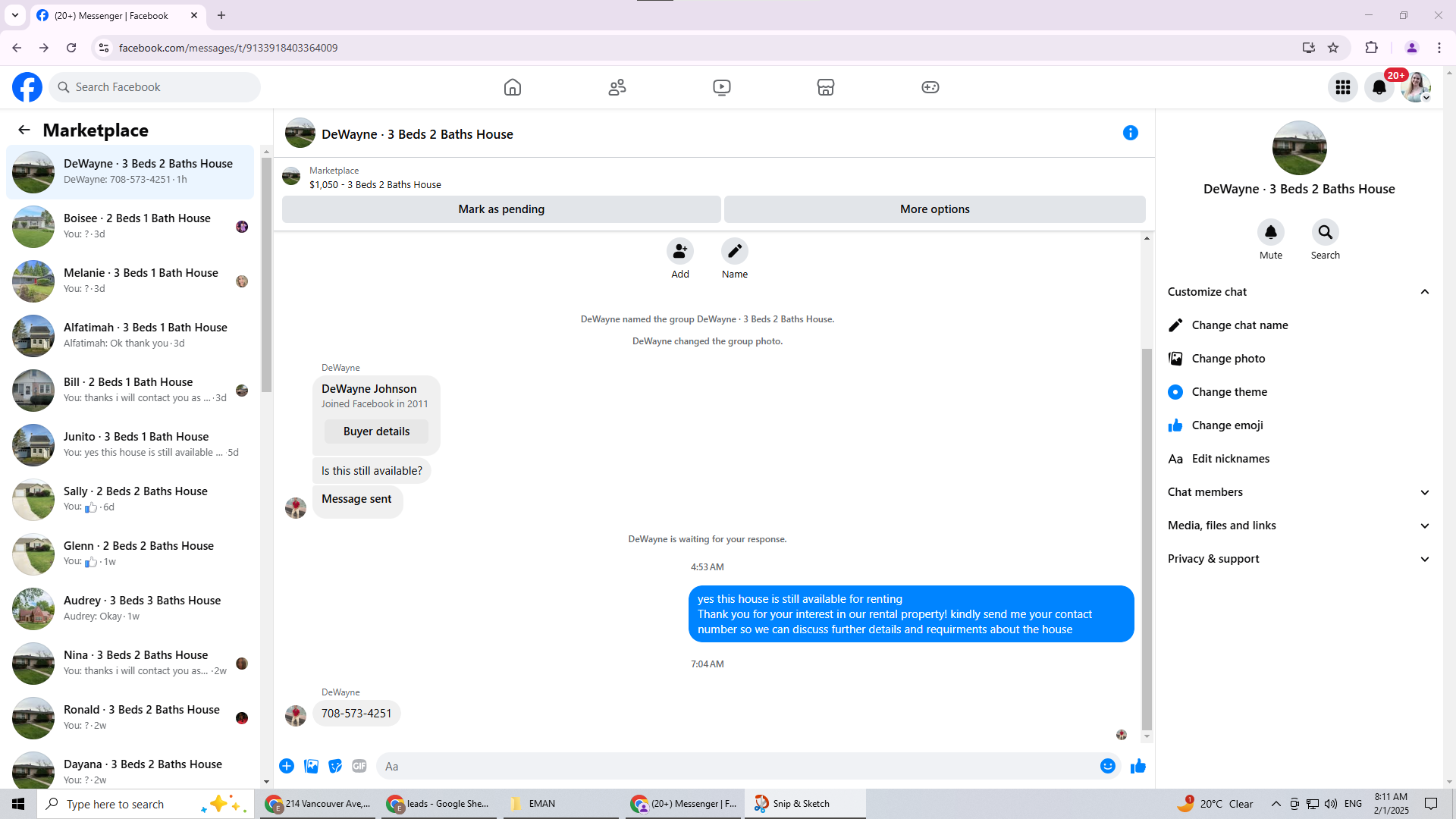The height and width of the screenshot is (819, 1456).
Task: Click the Gaming icon in top bar
Action: tap(930, 87)
